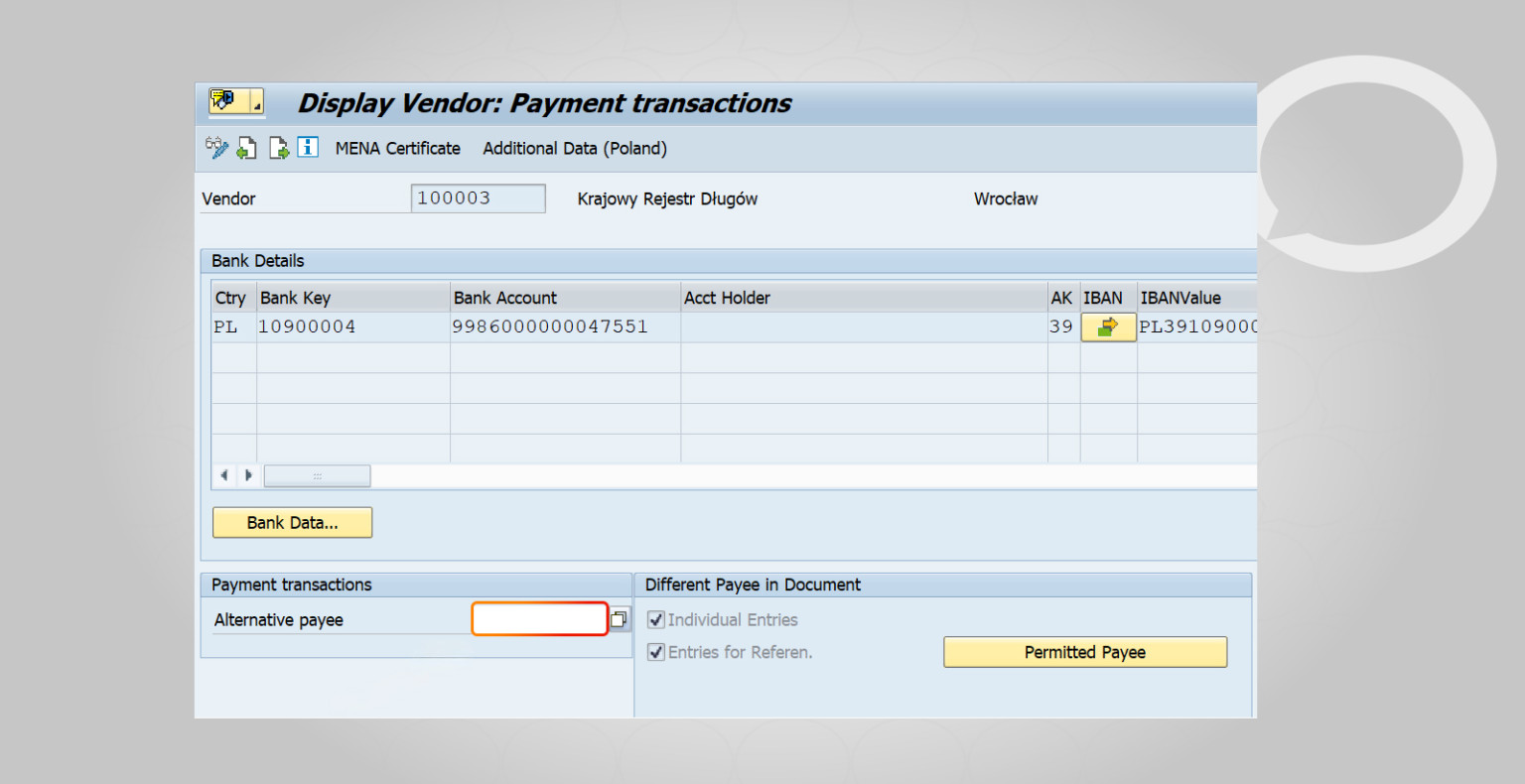The width and height of the screenshot is (1525, 784).
Task: Click the right scroll arrow of the bank table
Action: pos(248,475)
